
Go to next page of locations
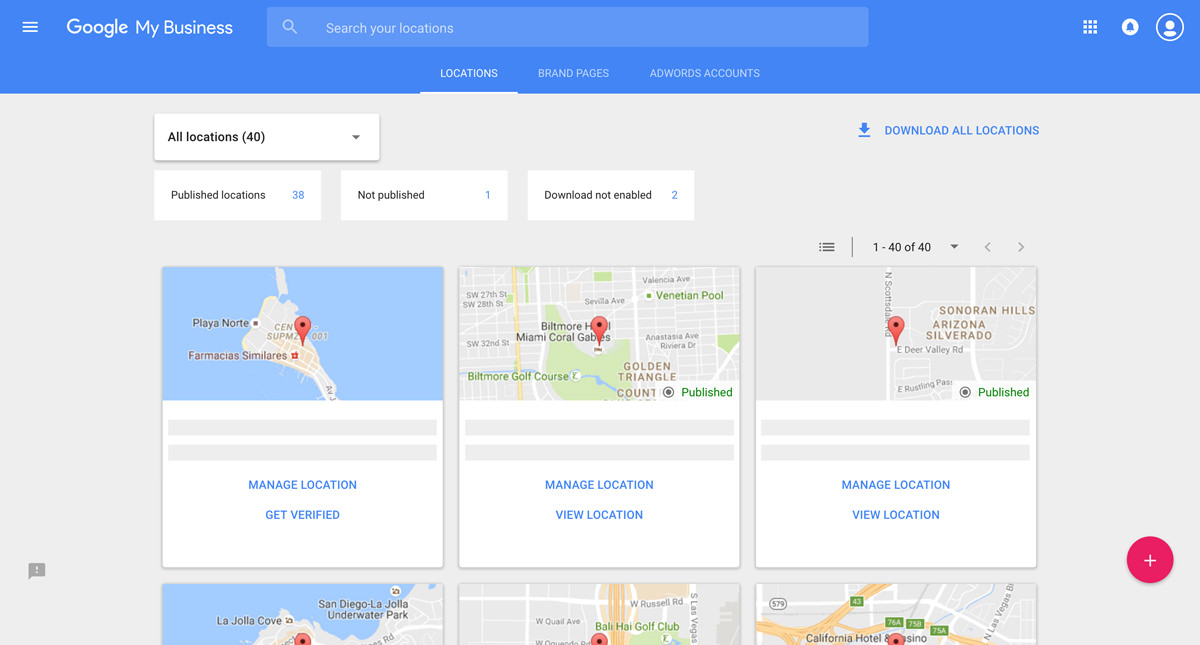pyautogui.click(x=1020, y=247)
